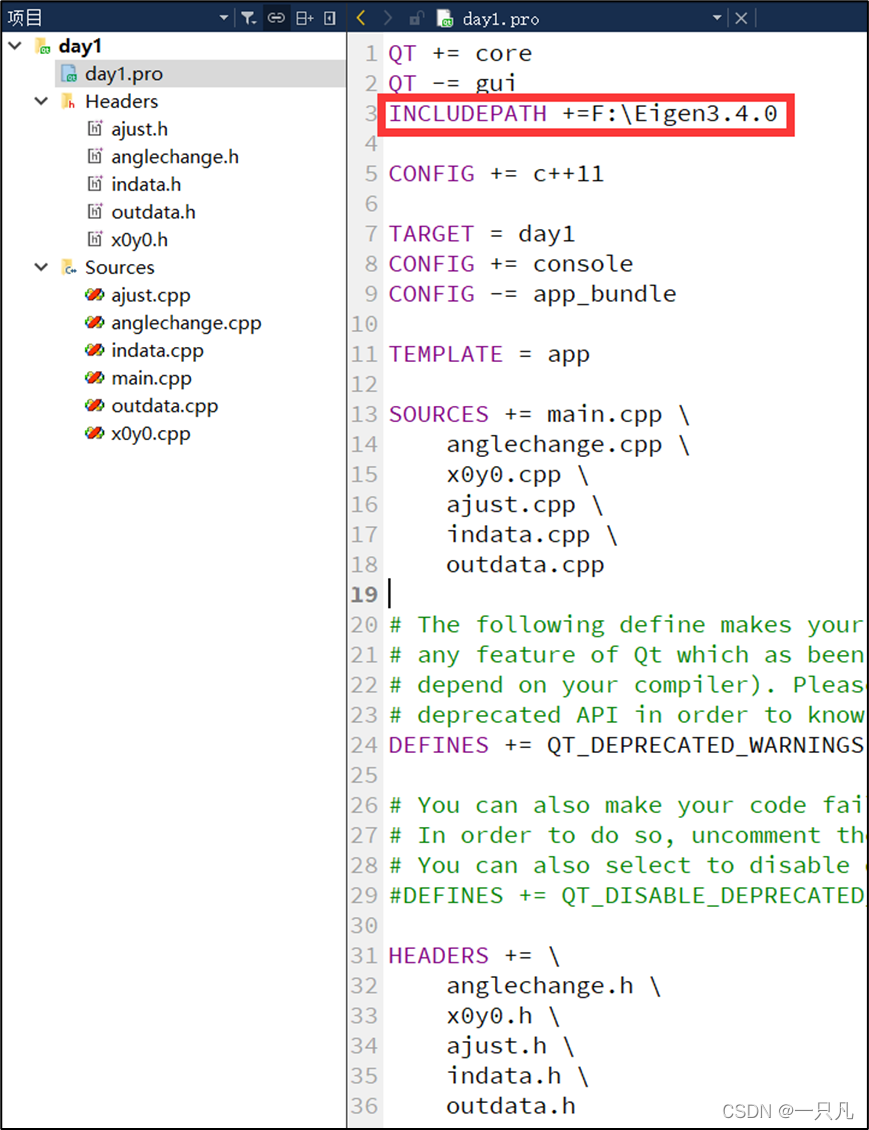Image resolution: width=869 pixels, height=1130 pixels.
Task: Close the day1.pro document
Action: tap(741, 18)
